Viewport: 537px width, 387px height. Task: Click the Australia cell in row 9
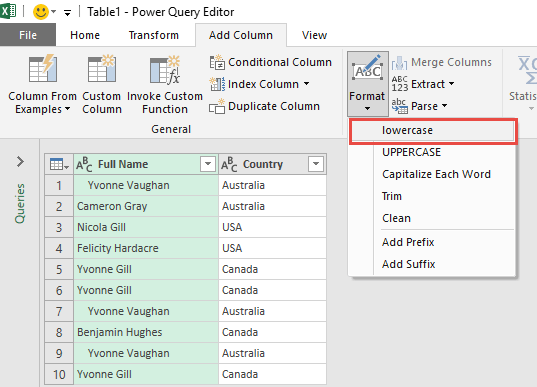272,353
